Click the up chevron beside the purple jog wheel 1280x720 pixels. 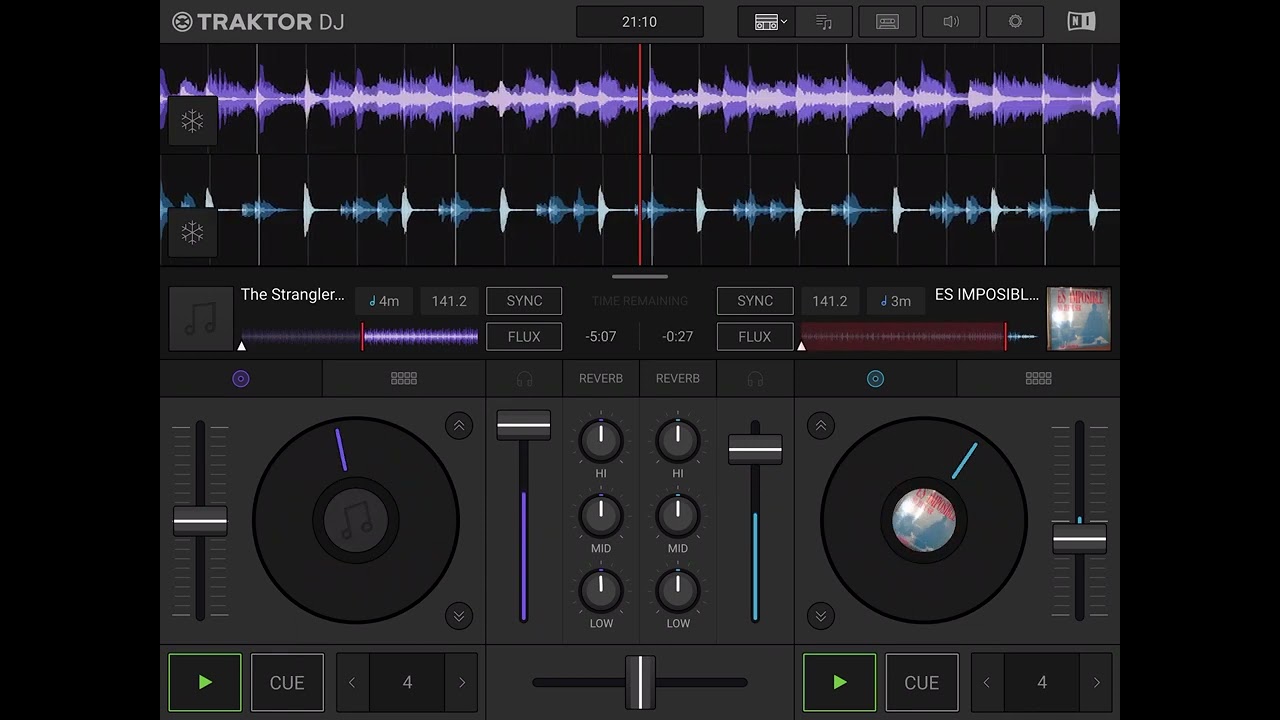[459, 426]
